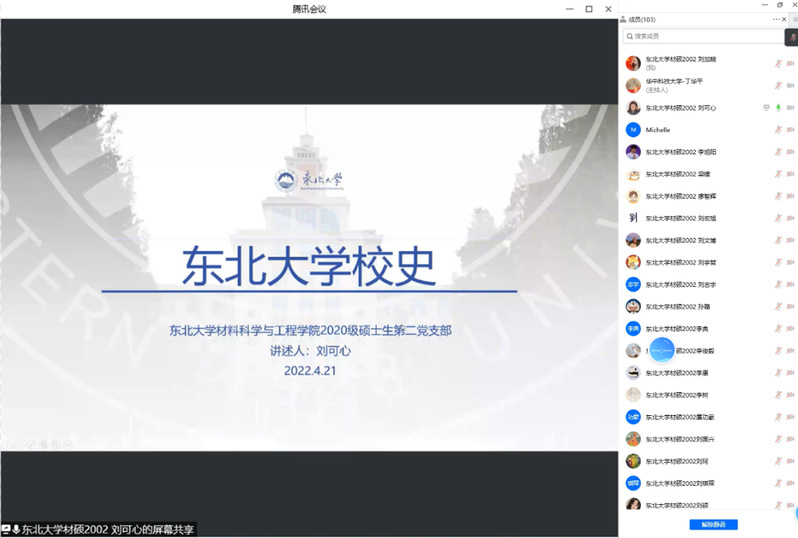798x538 pixels.
Task: Click camera icon in 李旭阳 row
Action: (790, 152)
